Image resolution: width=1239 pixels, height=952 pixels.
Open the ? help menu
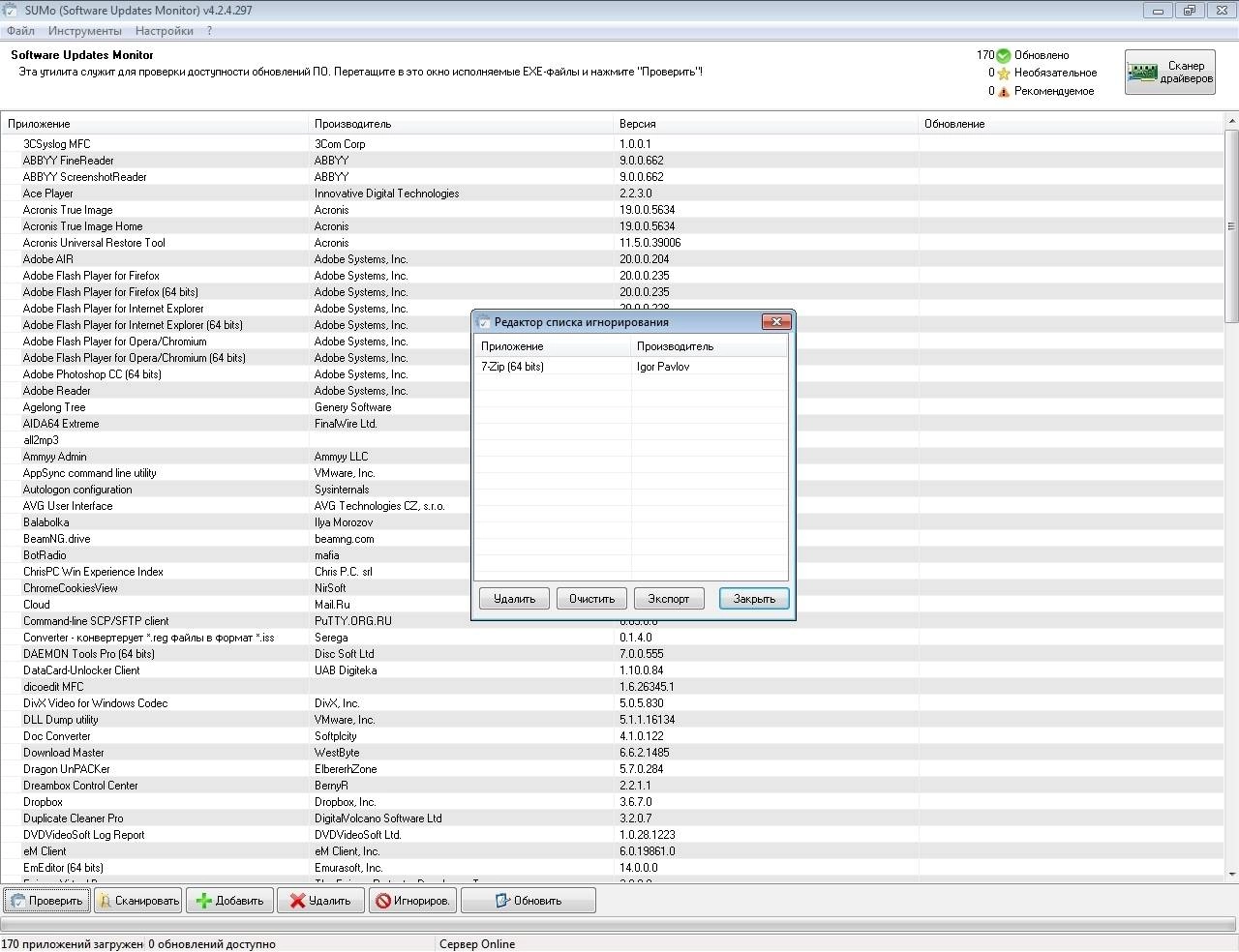209,31
